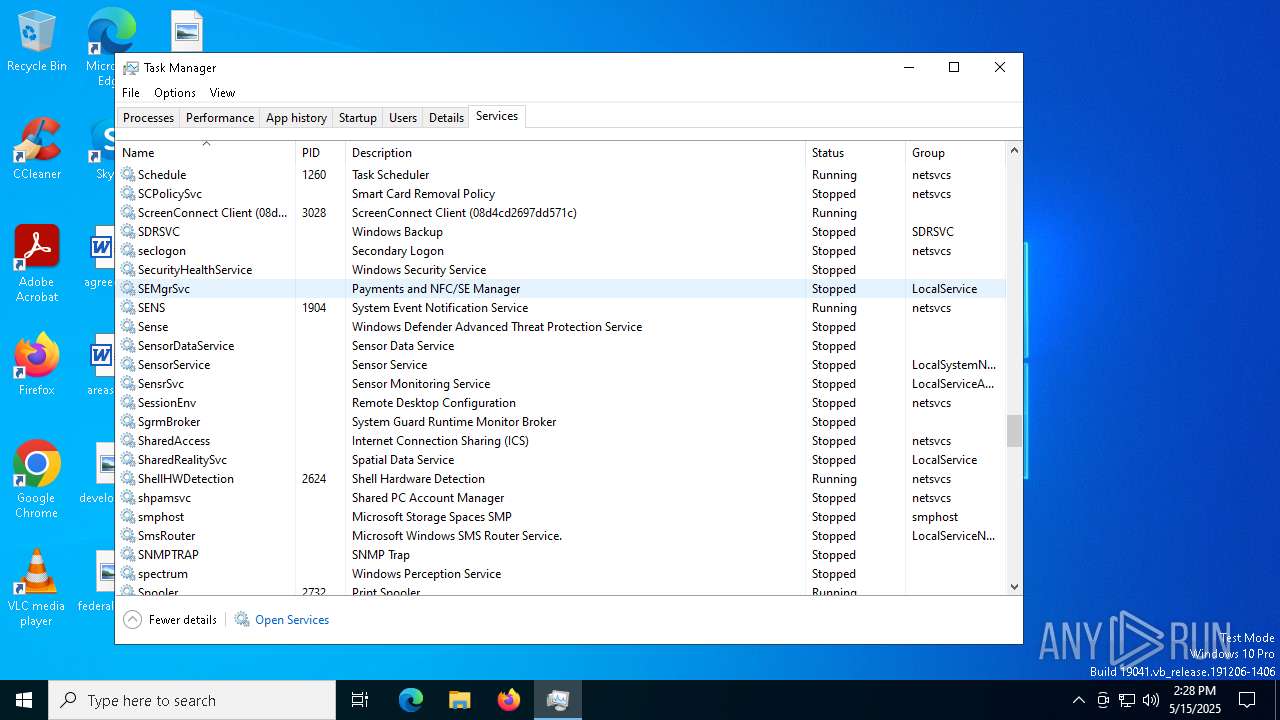Click the scrollbar down arrow

click(1014, 587)
